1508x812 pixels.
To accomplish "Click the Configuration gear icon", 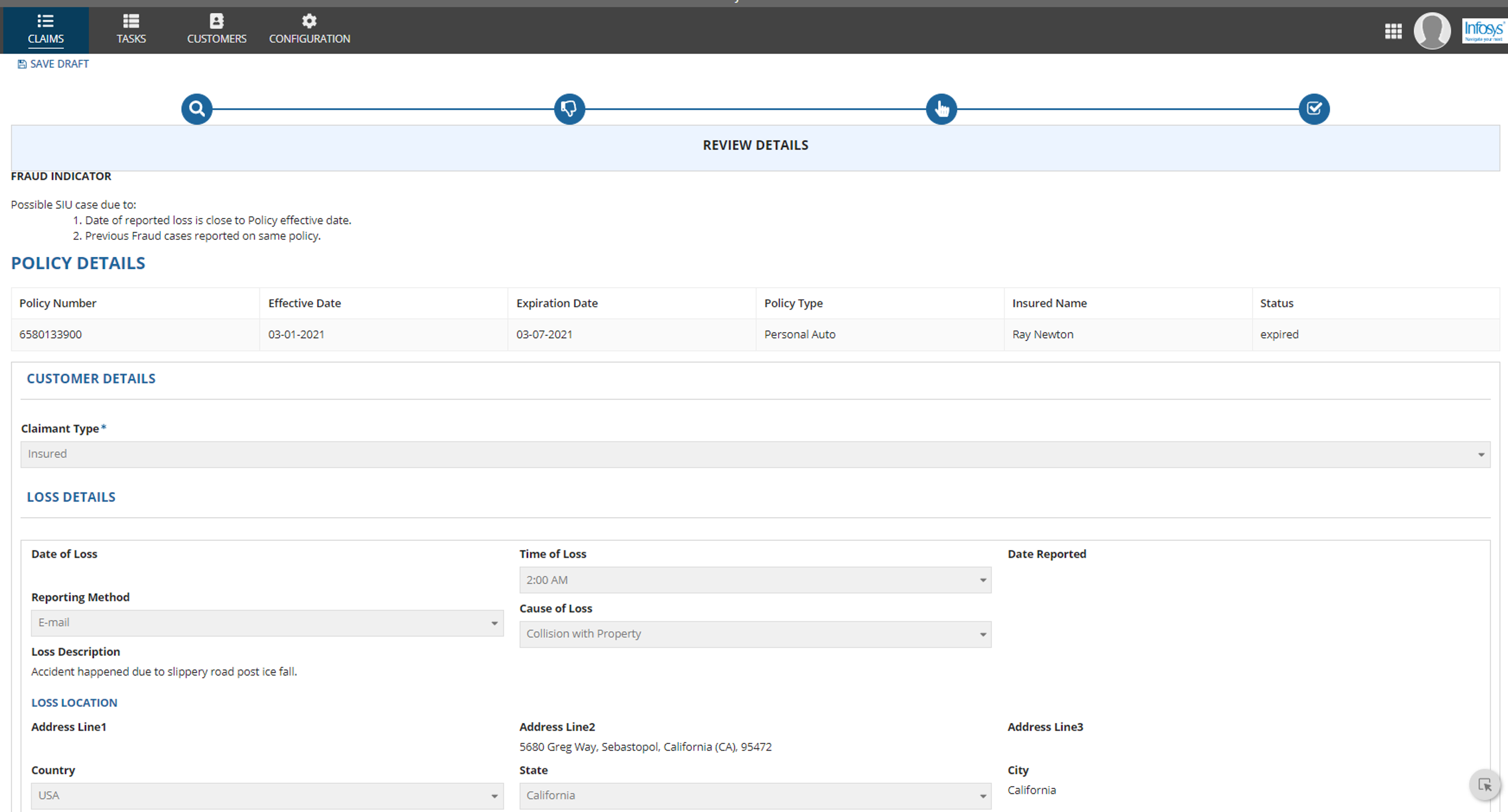I will [309, 21].
